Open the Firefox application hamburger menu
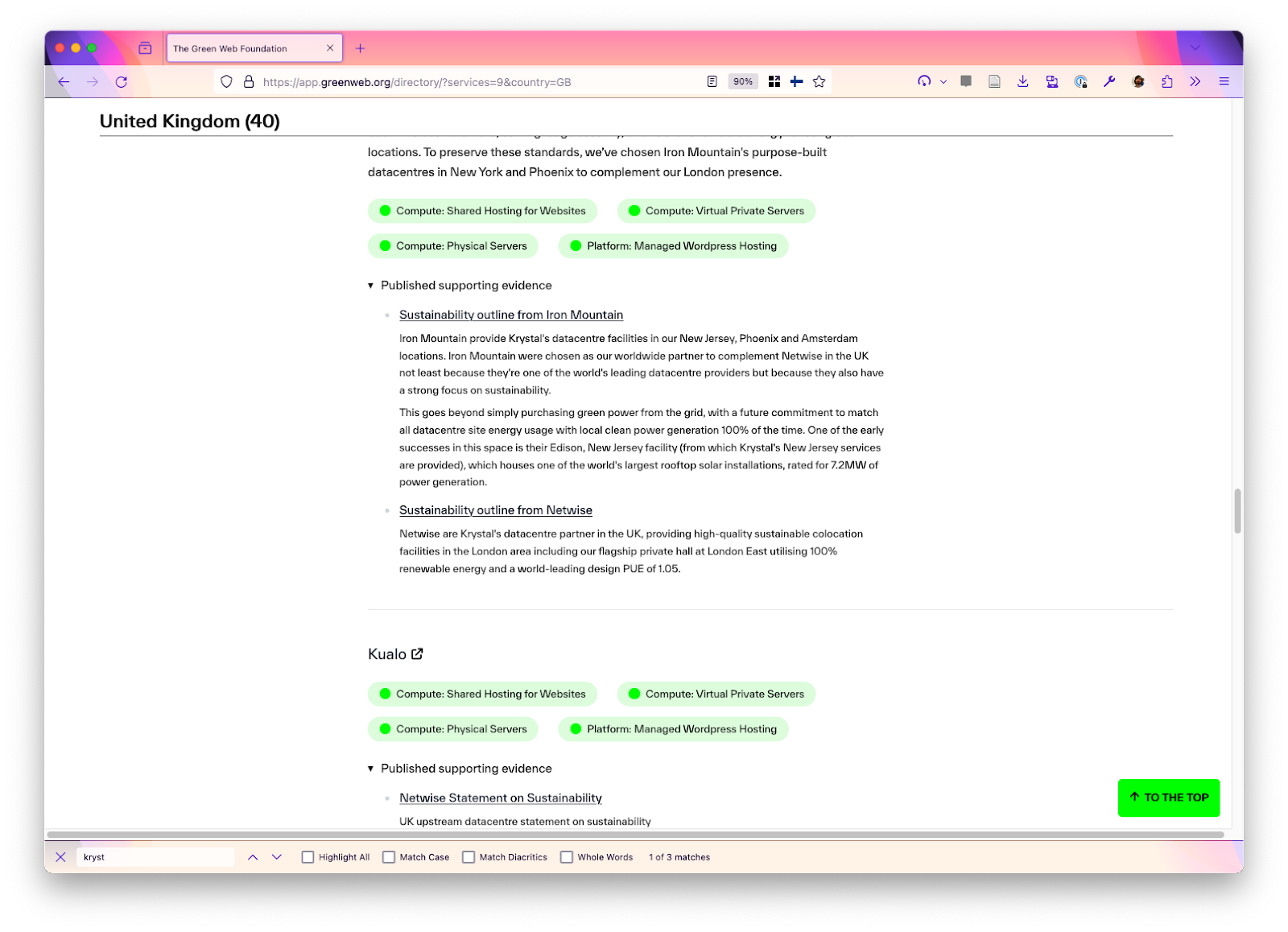 [x=1224, y=81]
